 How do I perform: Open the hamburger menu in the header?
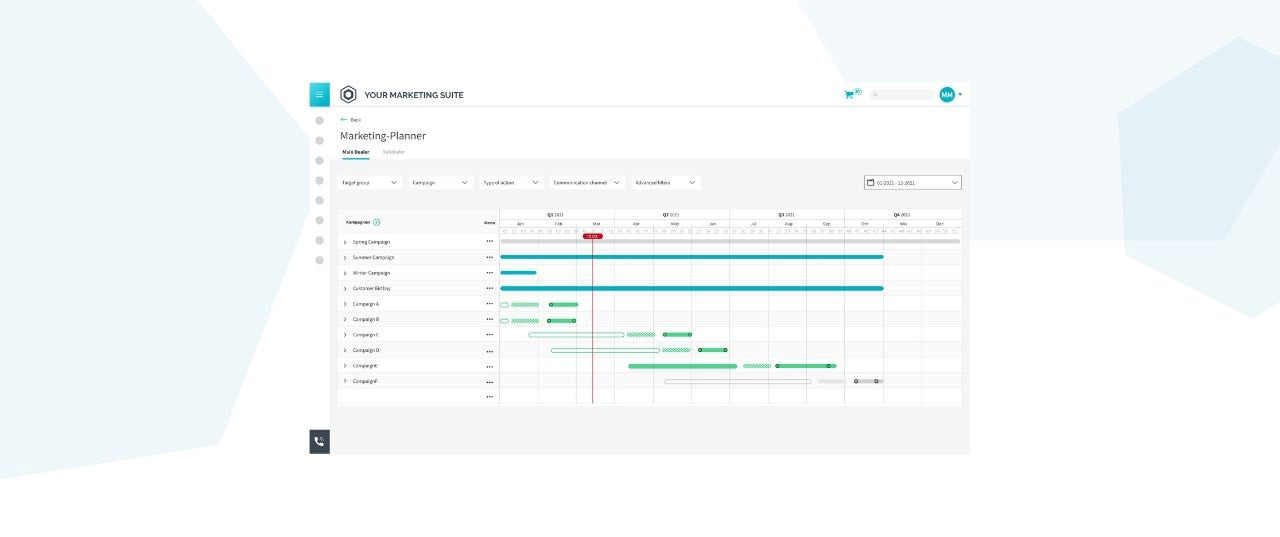(x=319, y=95)
